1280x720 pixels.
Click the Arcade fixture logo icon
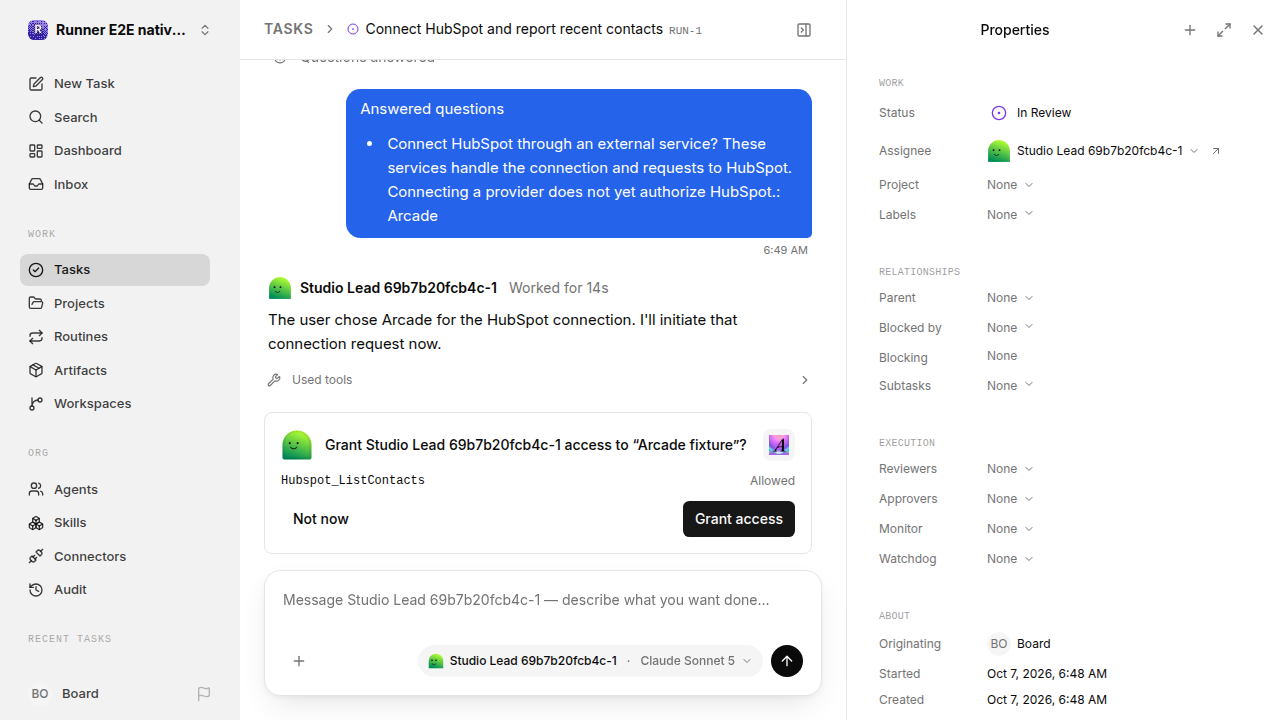tap(779, 445)
